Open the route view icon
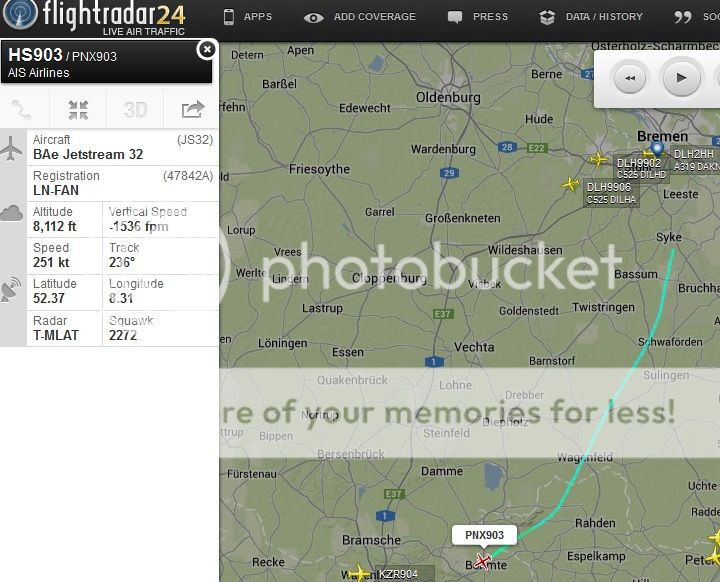Screen dimensions: 720x582 pos(21,110)
